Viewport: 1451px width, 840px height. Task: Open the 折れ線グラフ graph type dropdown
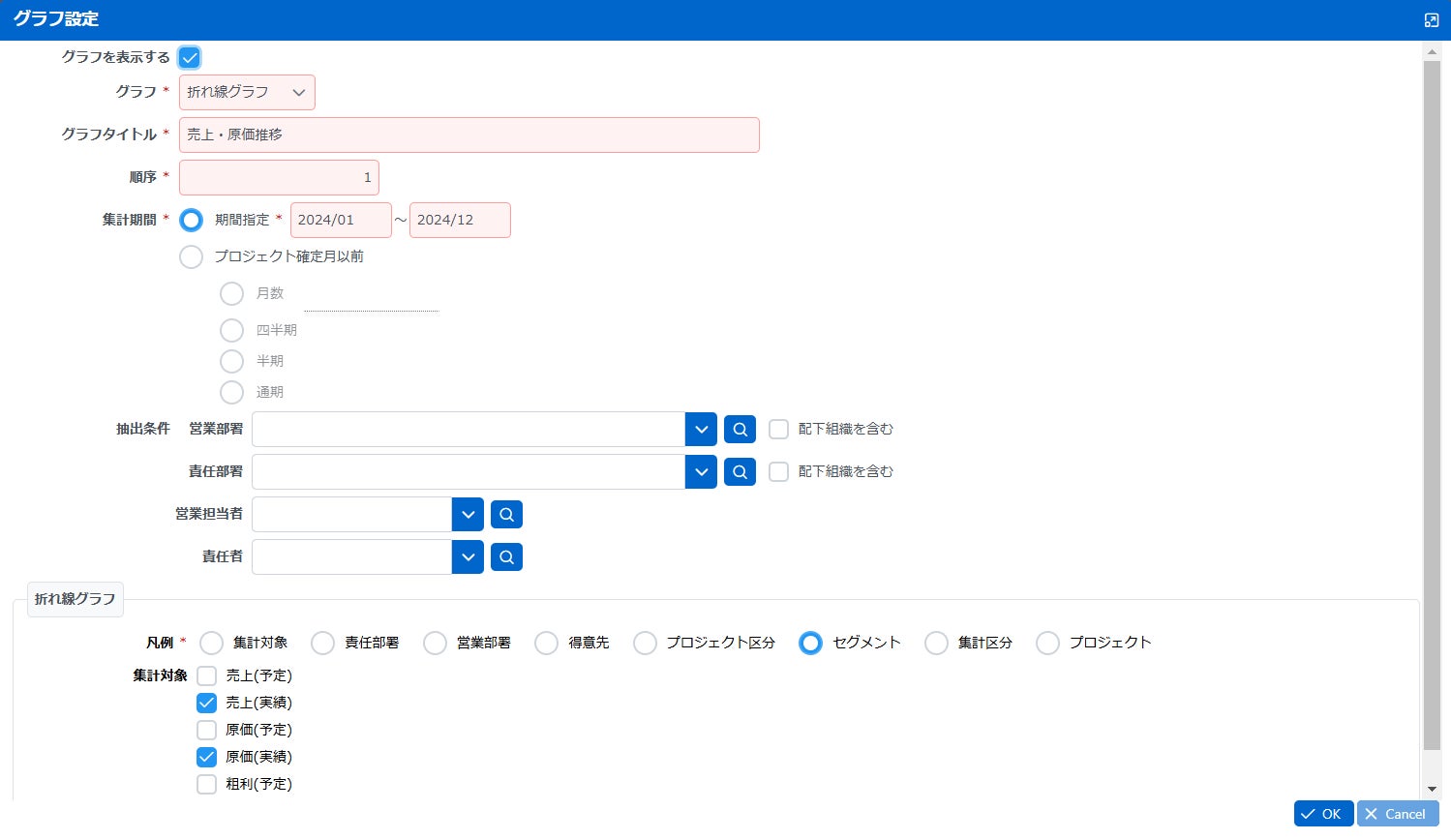point(247,93)
